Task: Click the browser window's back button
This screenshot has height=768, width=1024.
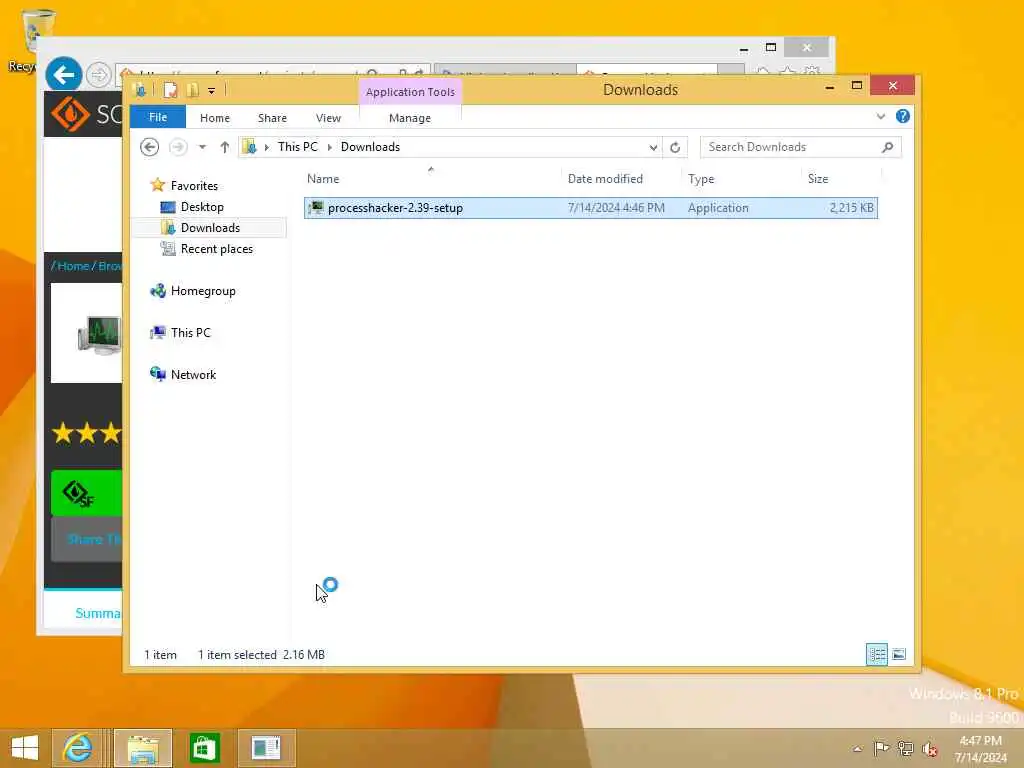Action: tap(64, 75)
